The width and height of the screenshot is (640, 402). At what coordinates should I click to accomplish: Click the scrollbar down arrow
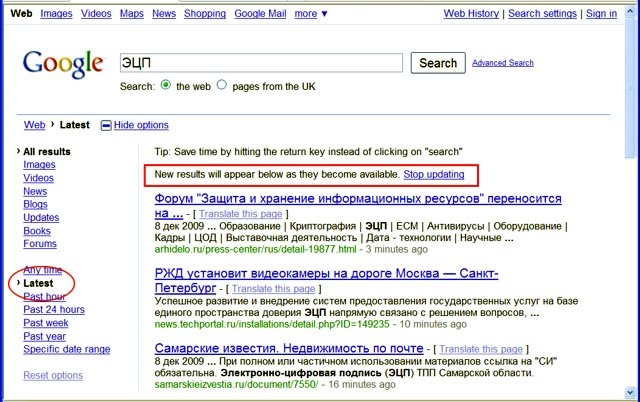(x=630, y=393)
